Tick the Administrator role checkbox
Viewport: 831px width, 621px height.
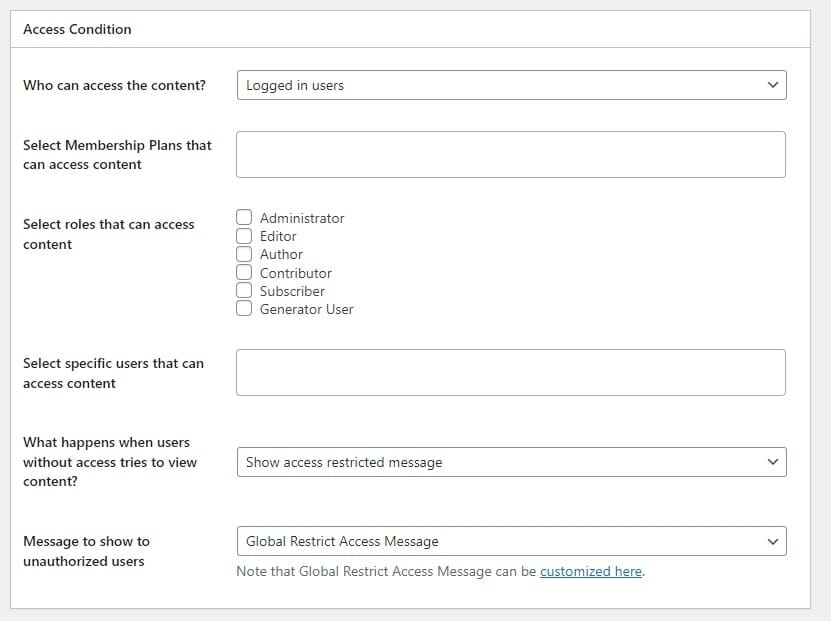tap(244, 217)
